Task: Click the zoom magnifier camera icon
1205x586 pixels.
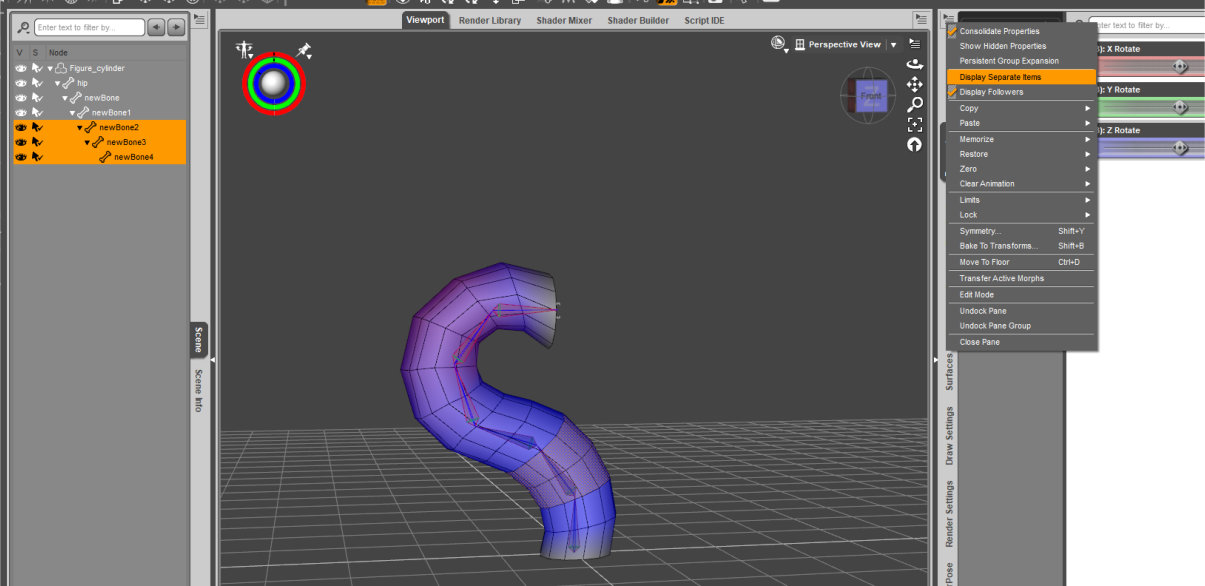Action: (x=914, y=104)
